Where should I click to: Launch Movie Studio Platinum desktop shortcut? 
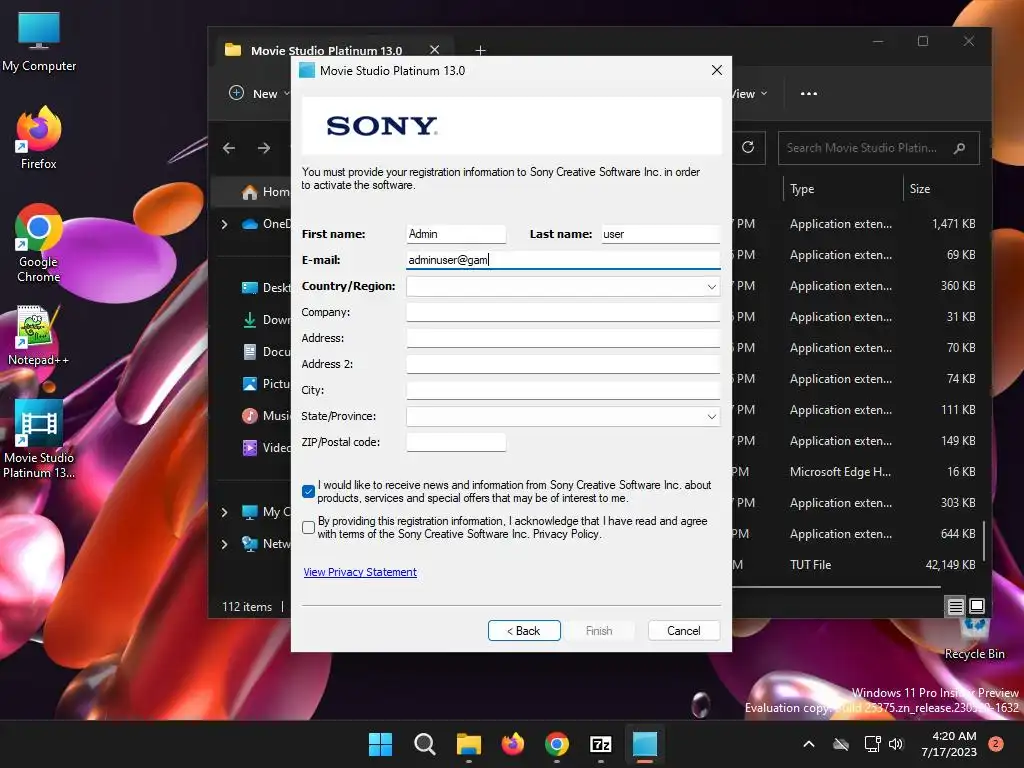coord(39,439)
